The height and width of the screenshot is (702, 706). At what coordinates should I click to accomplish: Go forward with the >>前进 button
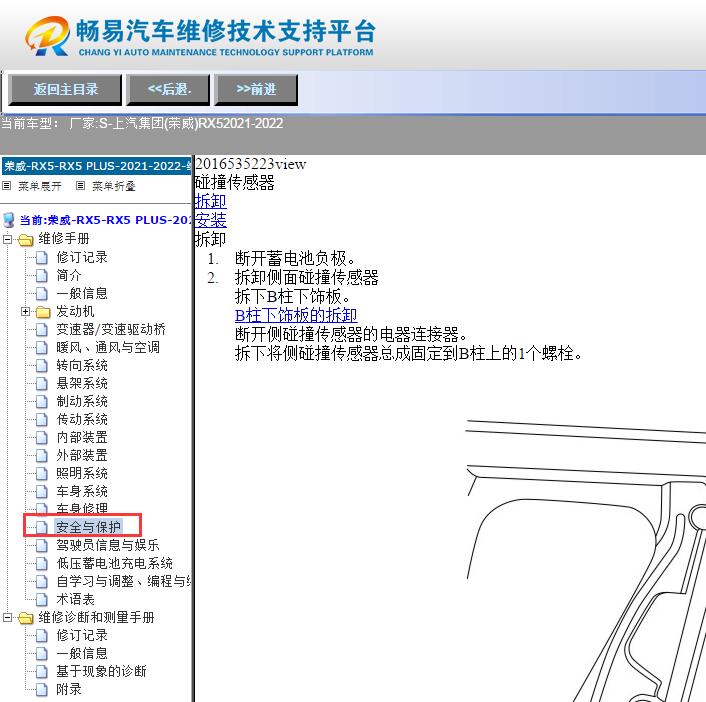[256, 90]
